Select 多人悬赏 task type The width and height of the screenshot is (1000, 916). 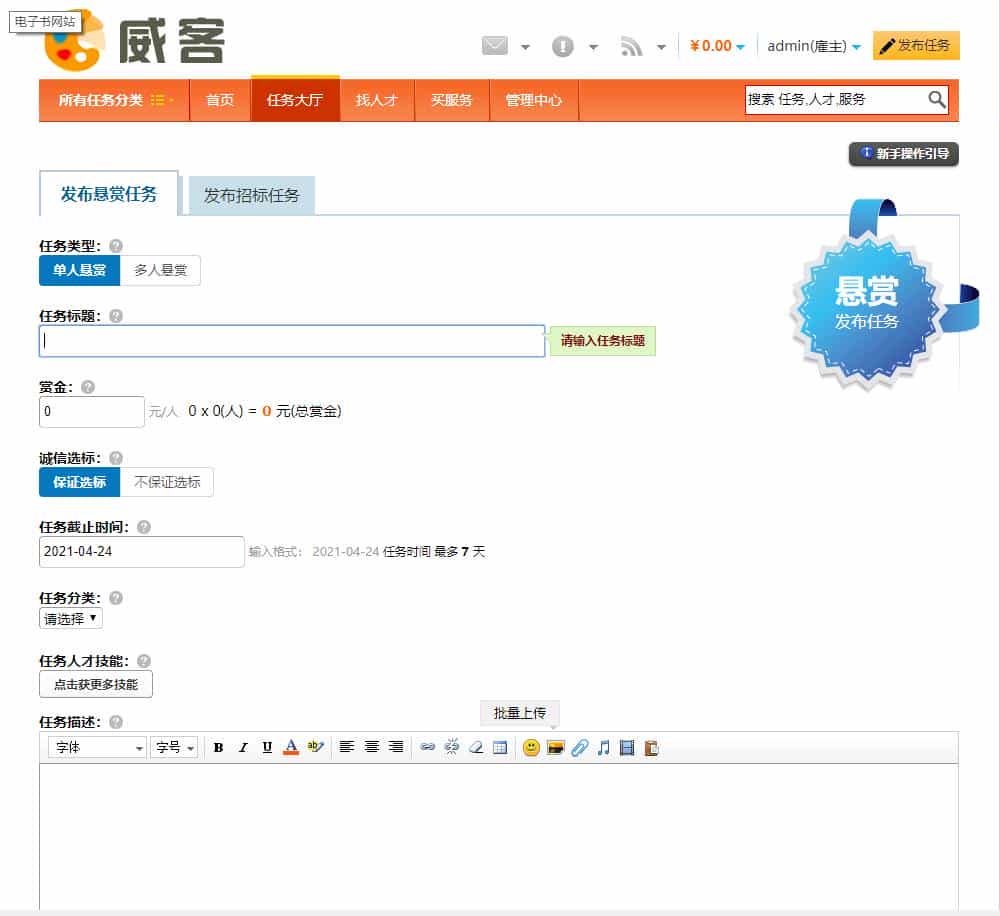160,270
